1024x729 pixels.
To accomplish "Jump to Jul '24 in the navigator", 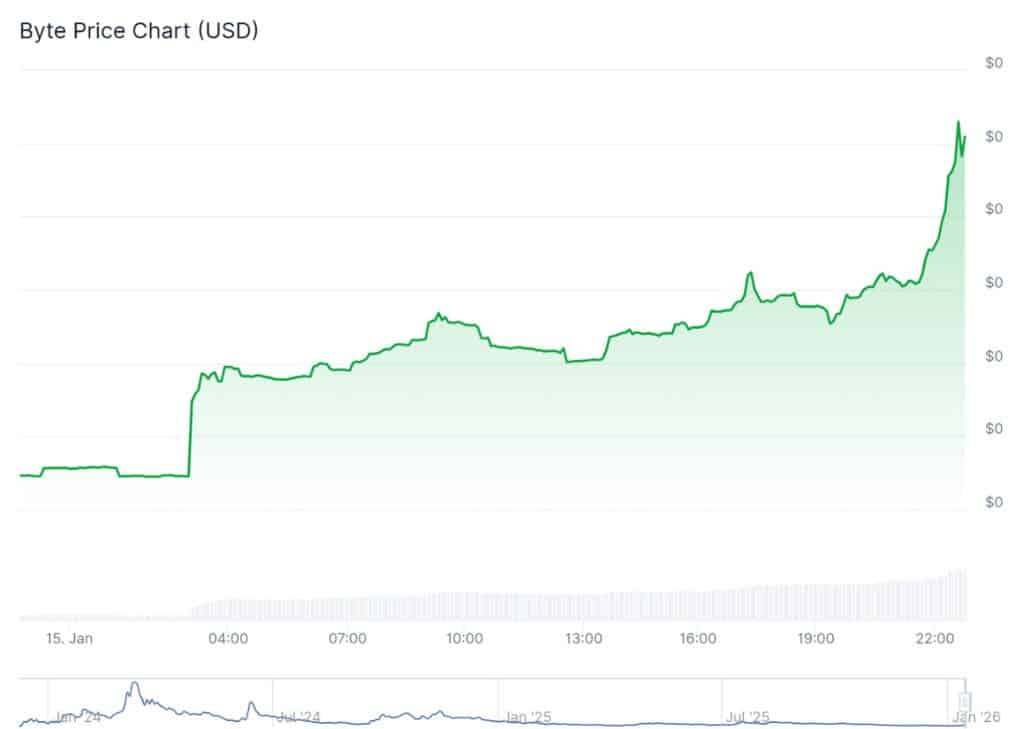I will (298, 717).
